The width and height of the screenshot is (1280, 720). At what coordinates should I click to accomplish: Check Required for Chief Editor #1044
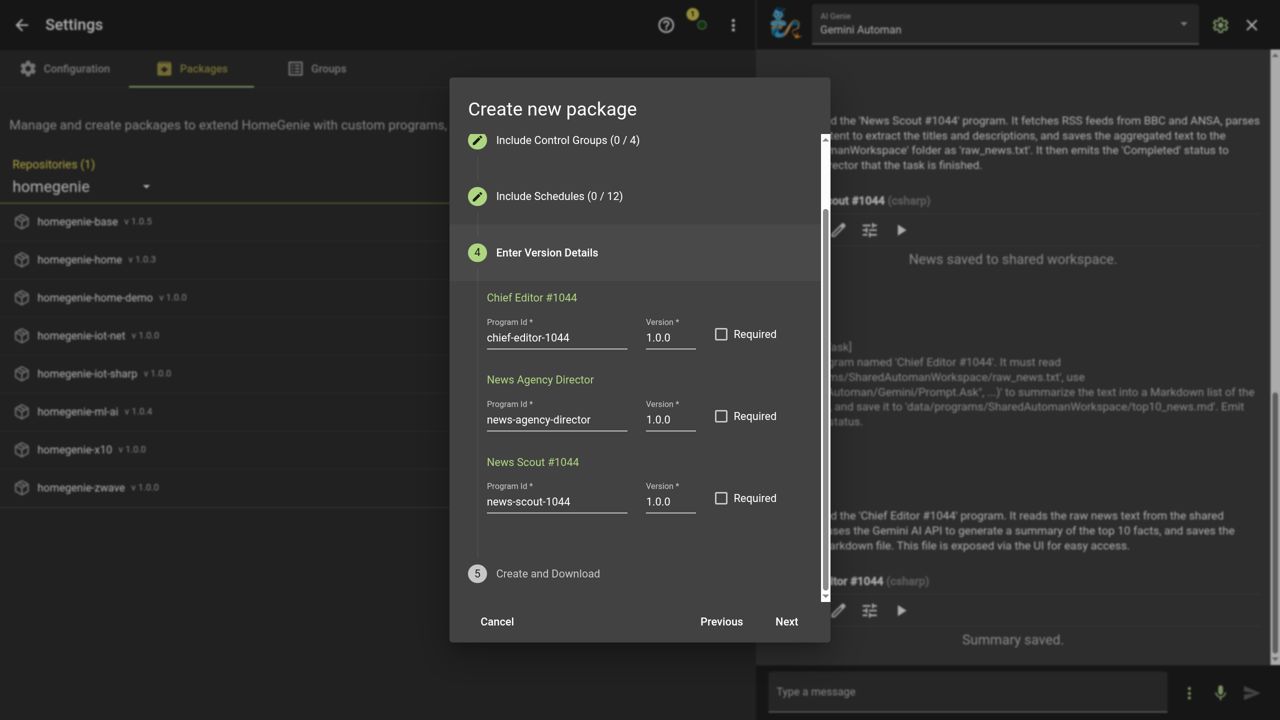721,334
